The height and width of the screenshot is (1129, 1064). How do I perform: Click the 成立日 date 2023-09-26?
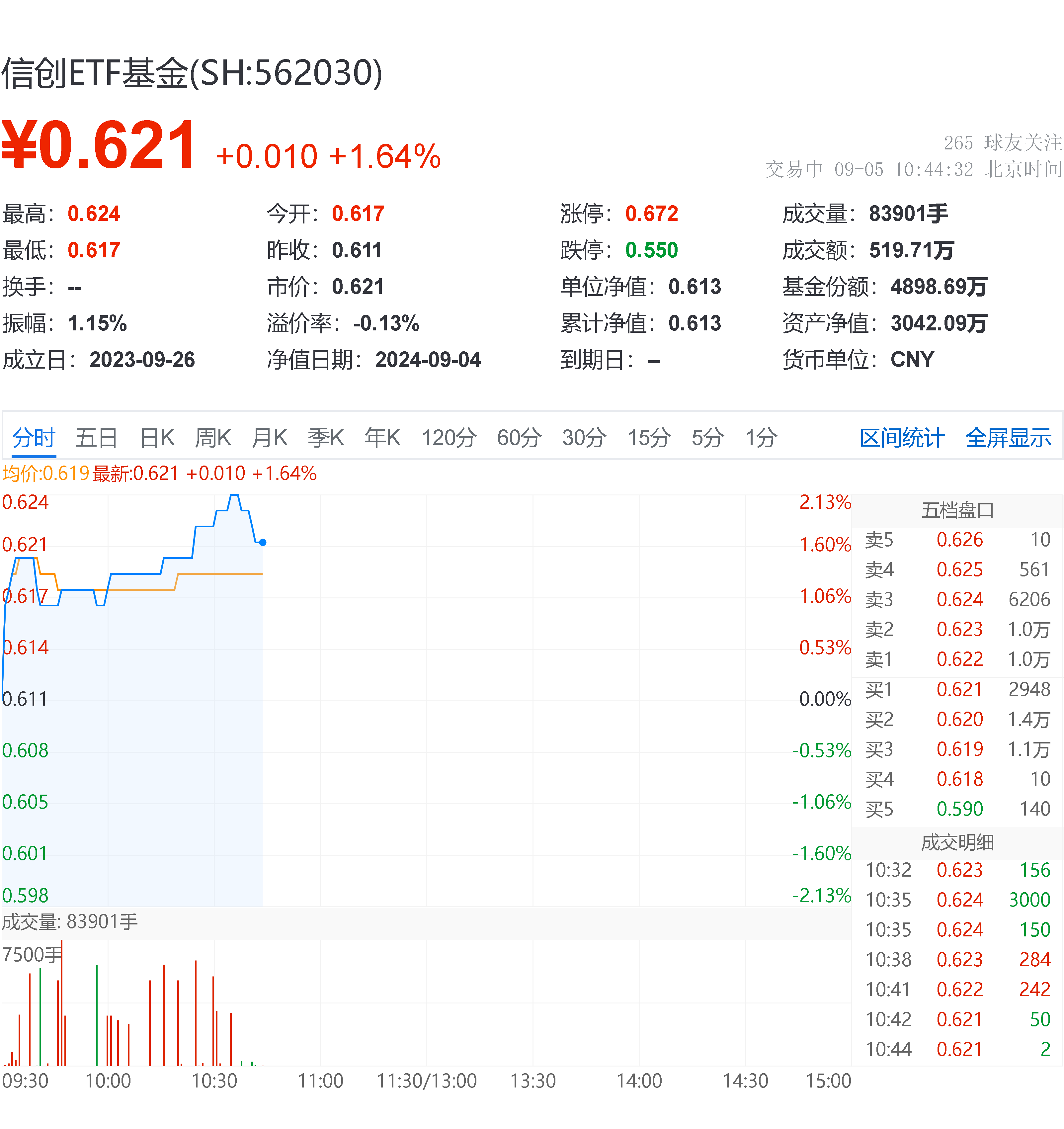coord(142,360)
